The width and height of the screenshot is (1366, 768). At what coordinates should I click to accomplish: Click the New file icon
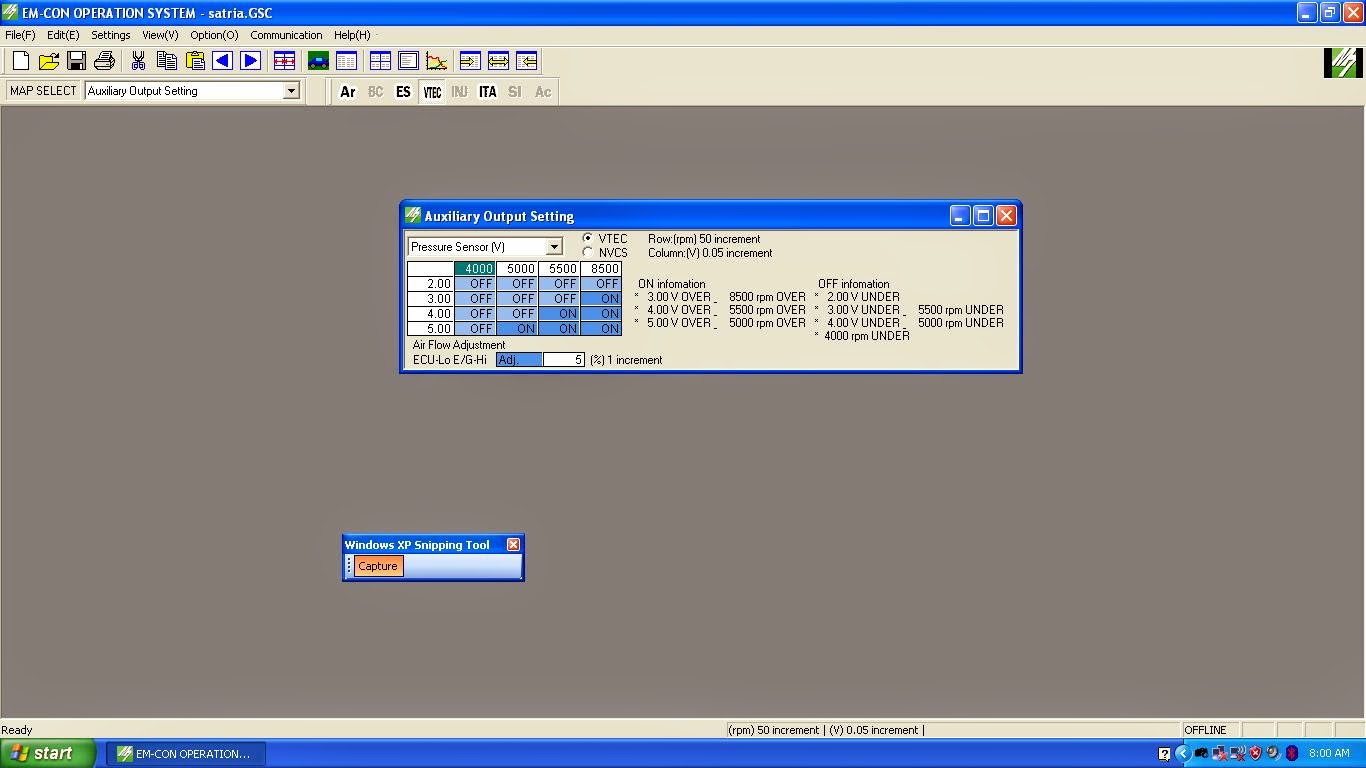(x=21, y=61)
